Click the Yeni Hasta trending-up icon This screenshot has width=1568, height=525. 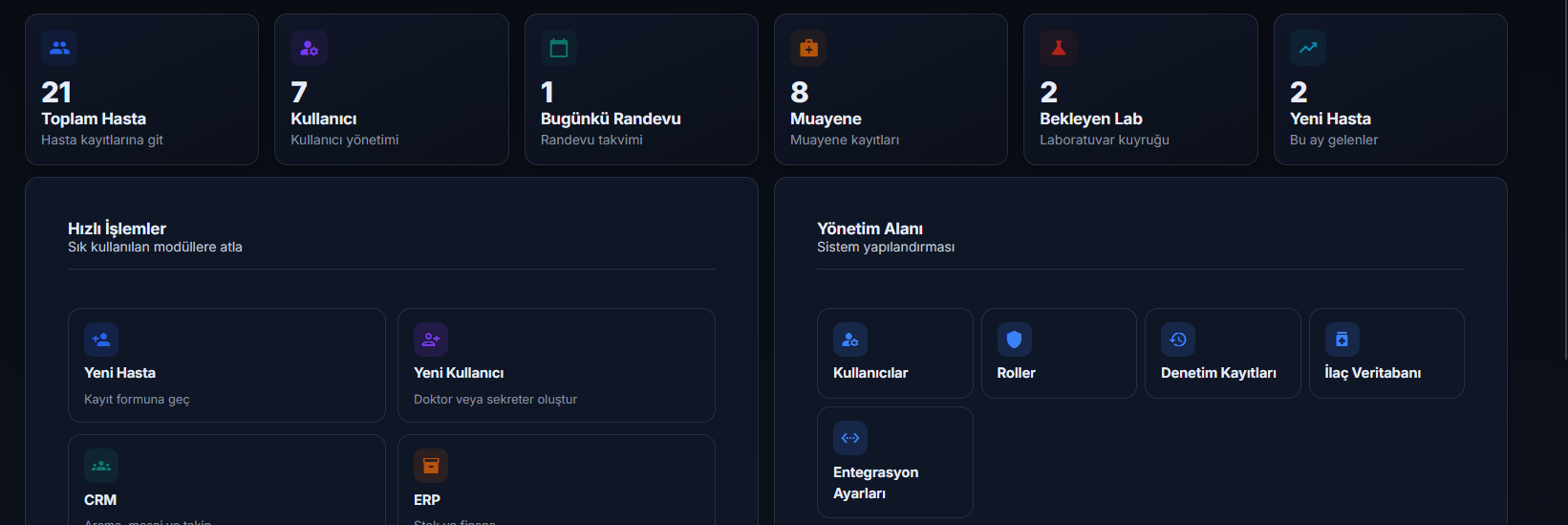(1308, 48)
